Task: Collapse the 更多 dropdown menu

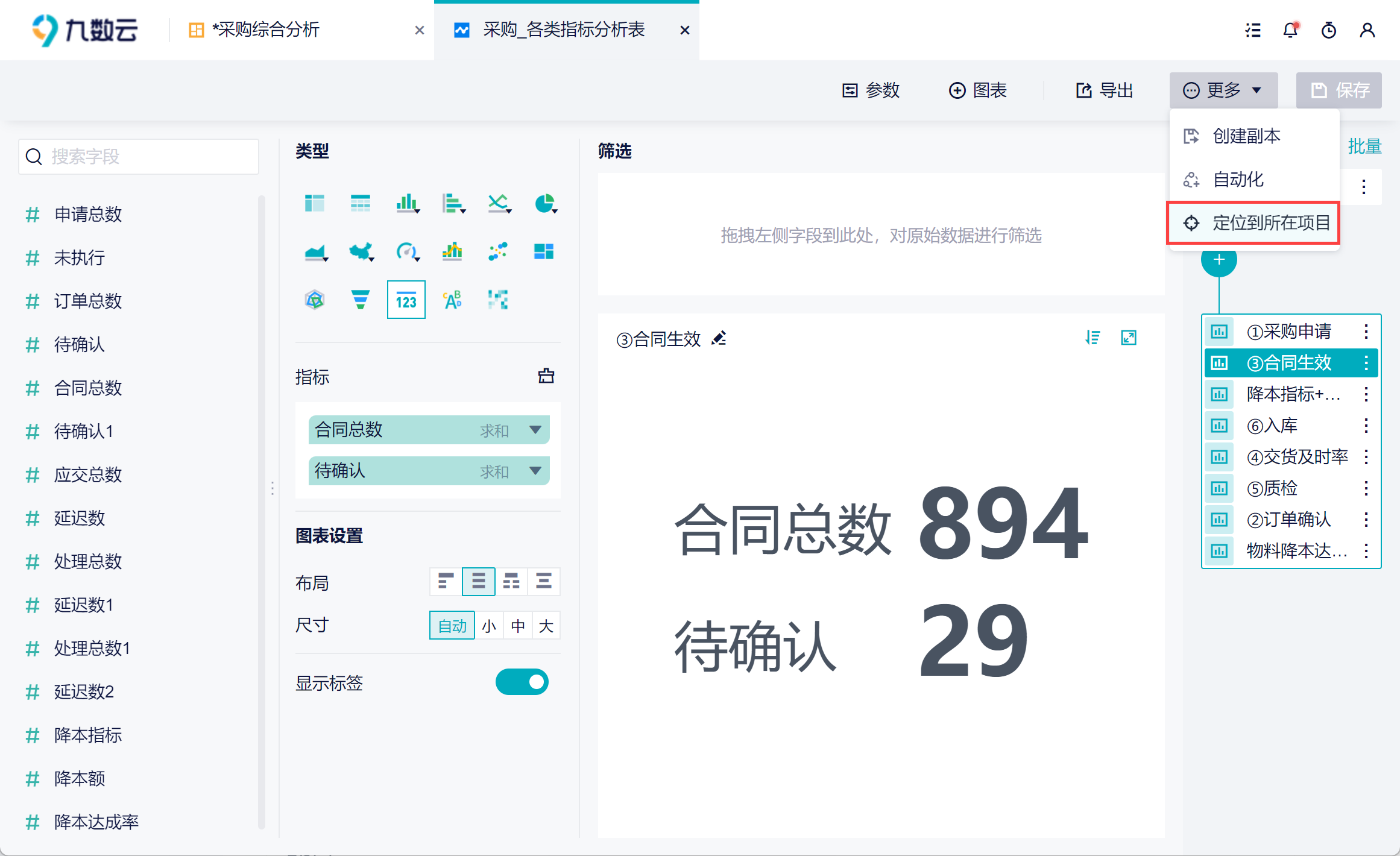Action: tap(1223, 90)
